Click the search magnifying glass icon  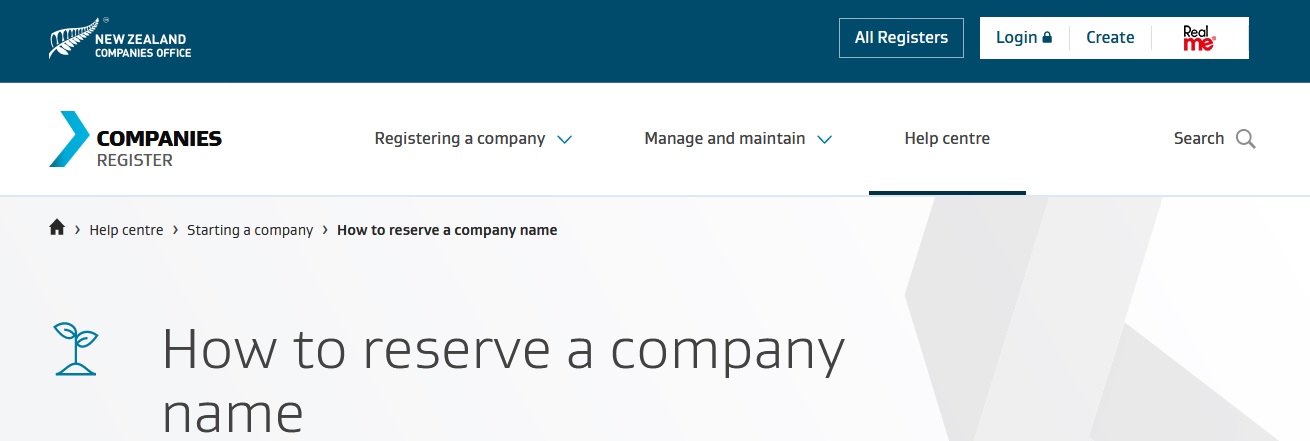1245,139
